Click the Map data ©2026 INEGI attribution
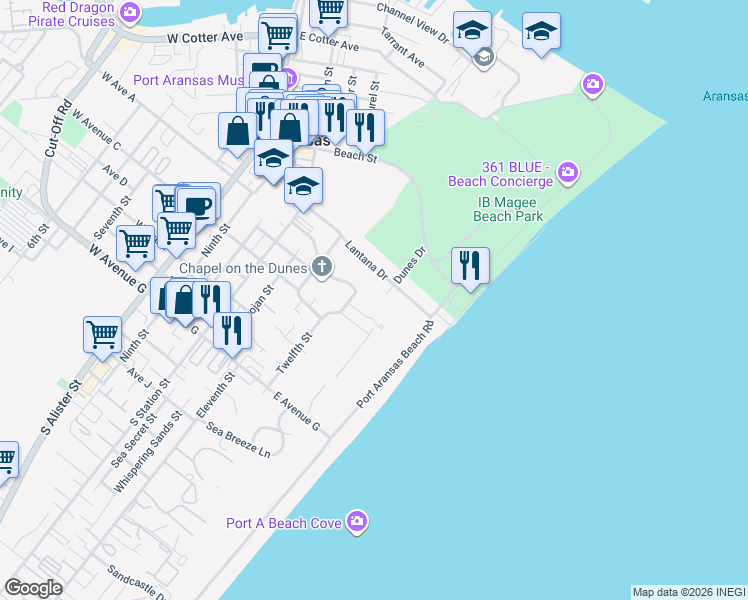The image size is (748, 600). click(689, 592)
